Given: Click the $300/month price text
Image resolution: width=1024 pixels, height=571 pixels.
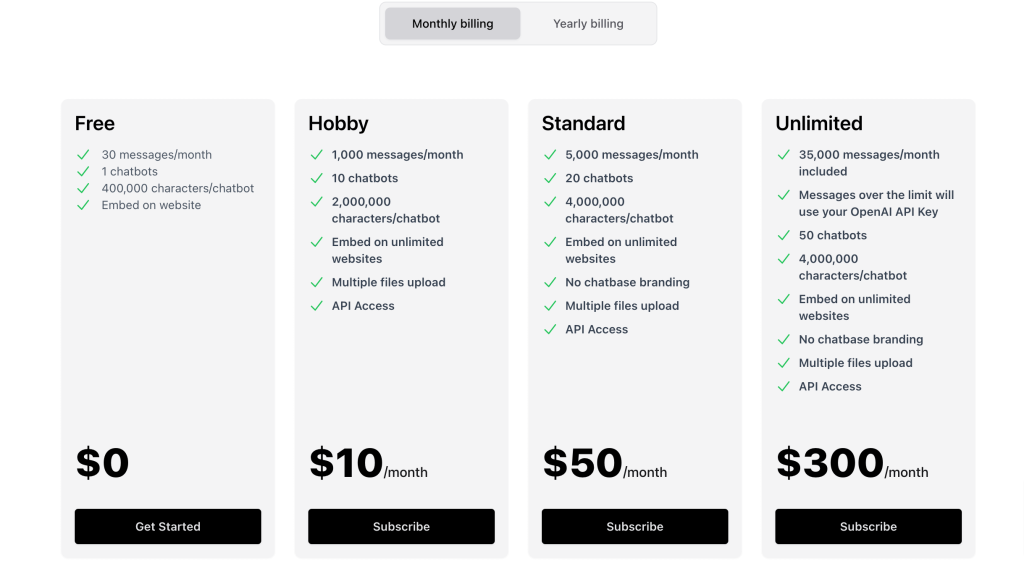Looking at the screenshot, I should [852, 463].
